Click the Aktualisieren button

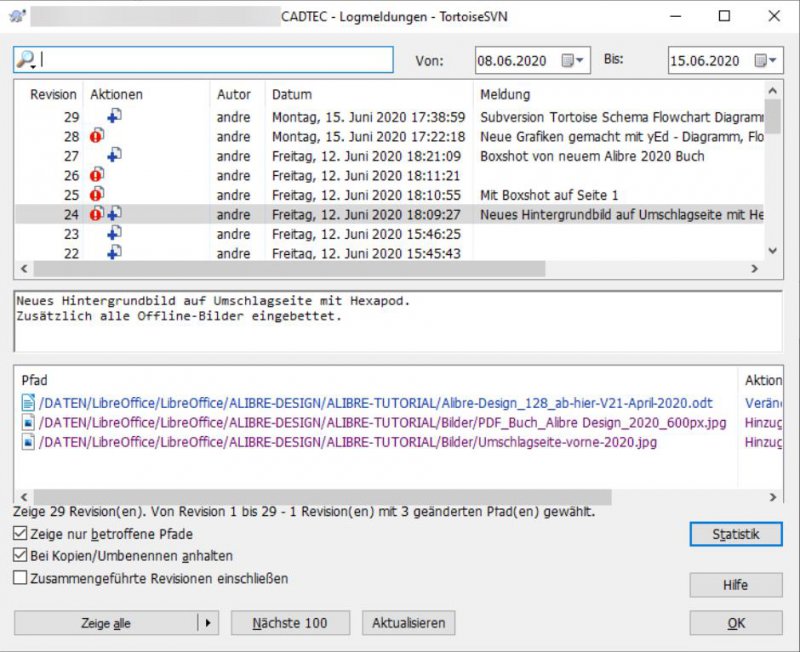coord(409,623)
